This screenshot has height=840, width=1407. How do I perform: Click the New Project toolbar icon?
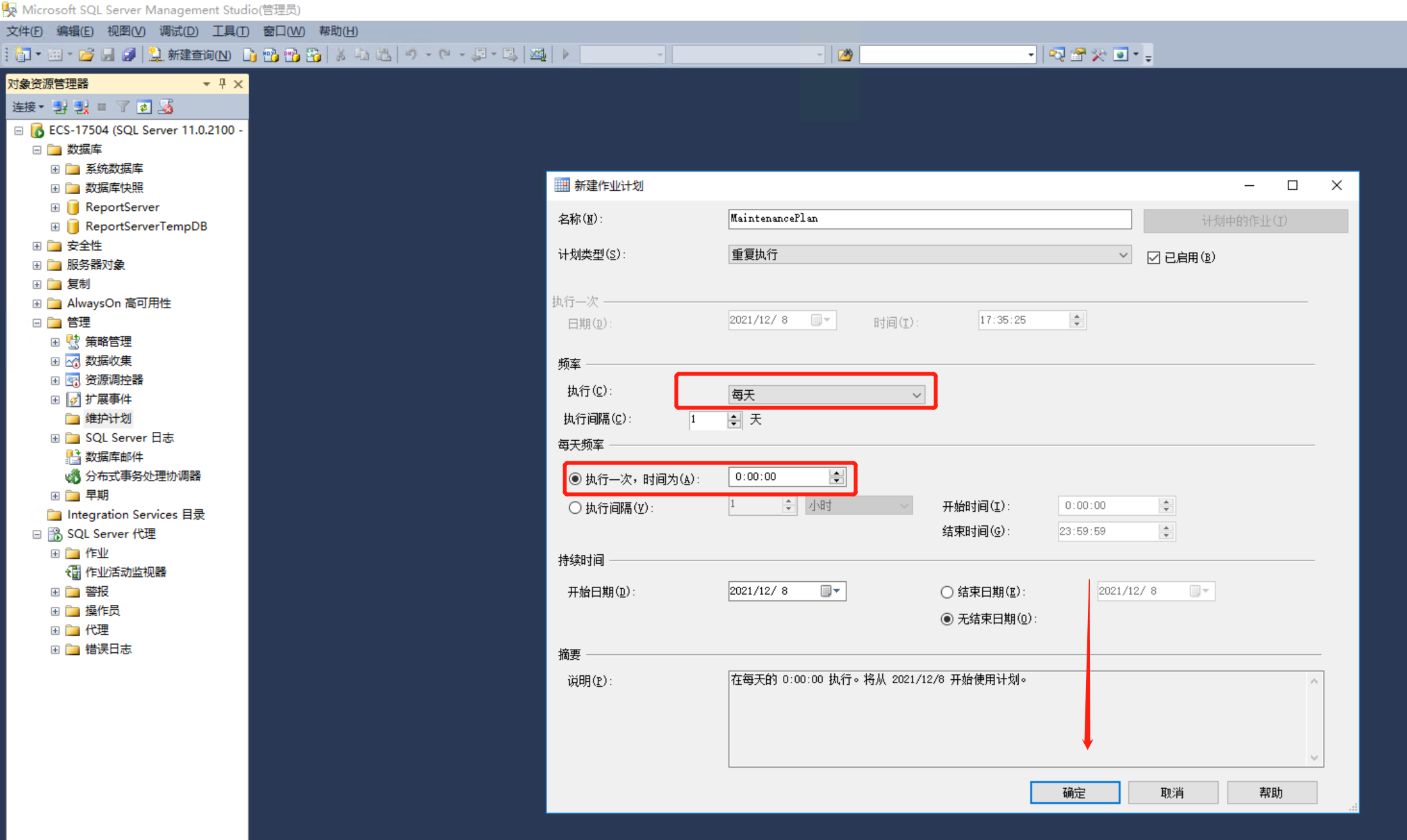click(x=23, y=54)
